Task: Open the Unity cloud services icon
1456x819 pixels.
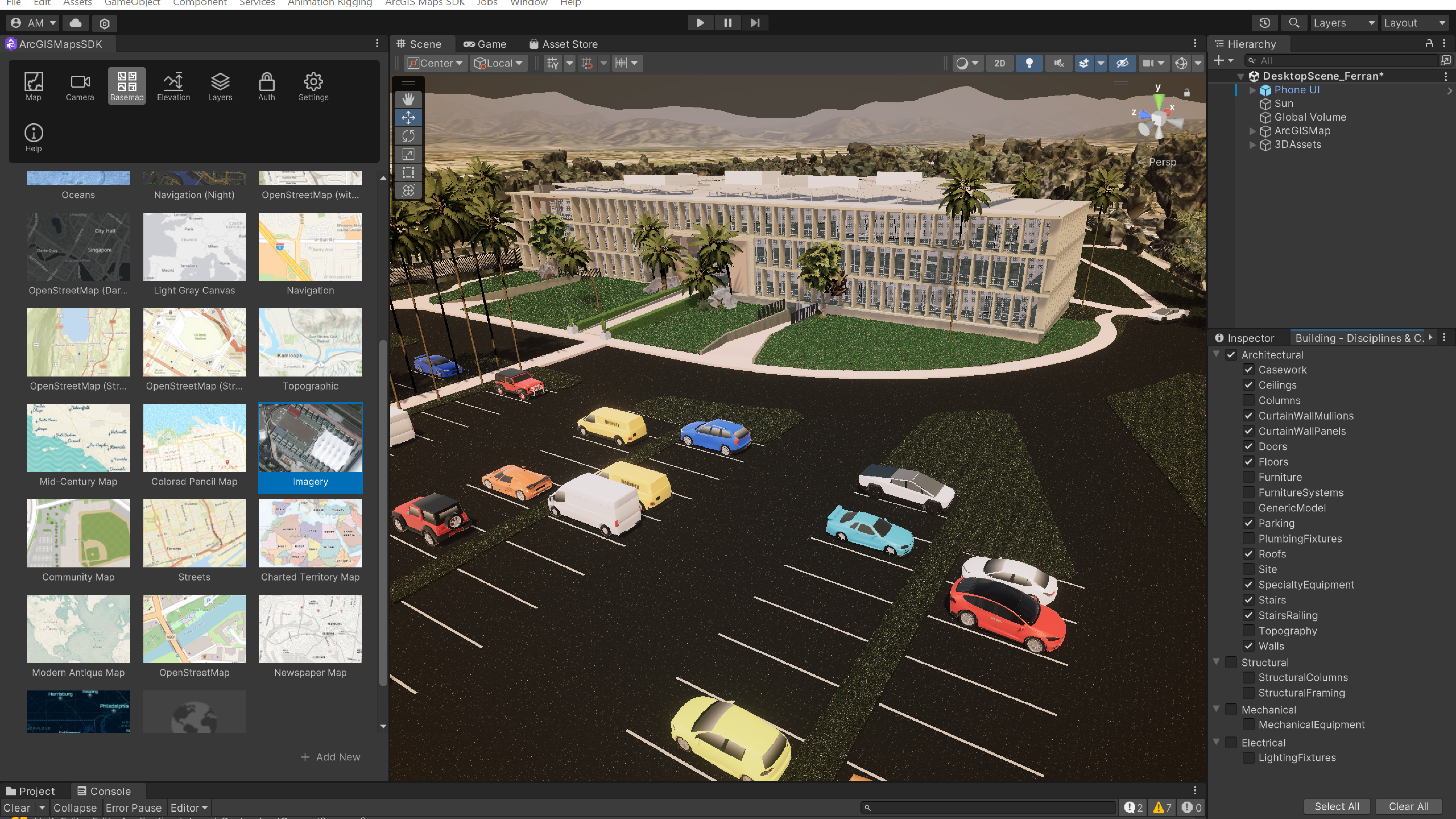Action: (x=76, y=23)
